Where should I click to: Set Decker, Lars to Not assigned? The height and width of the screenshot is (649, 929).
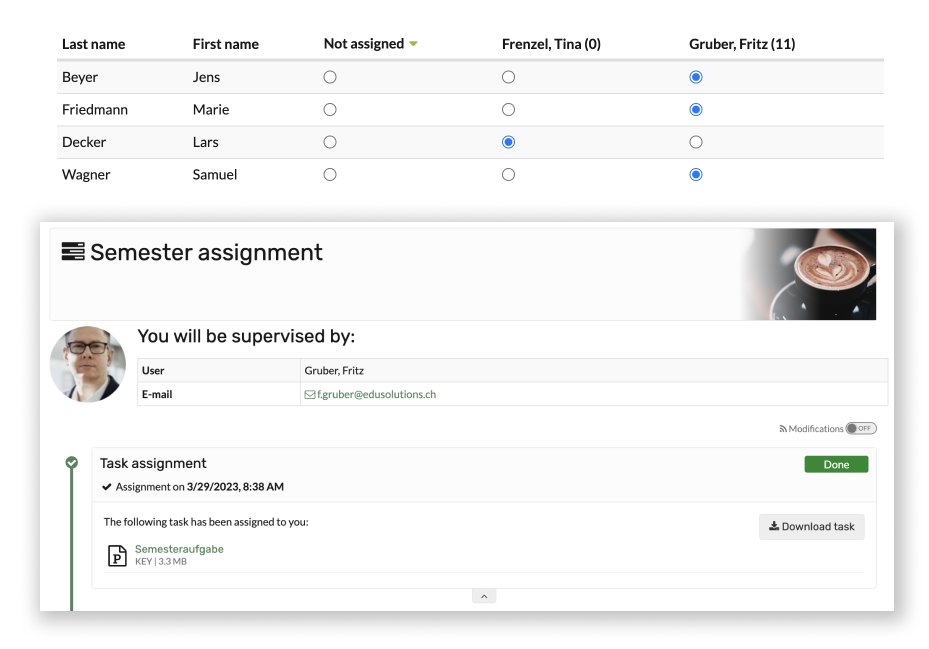coord(330,142)
